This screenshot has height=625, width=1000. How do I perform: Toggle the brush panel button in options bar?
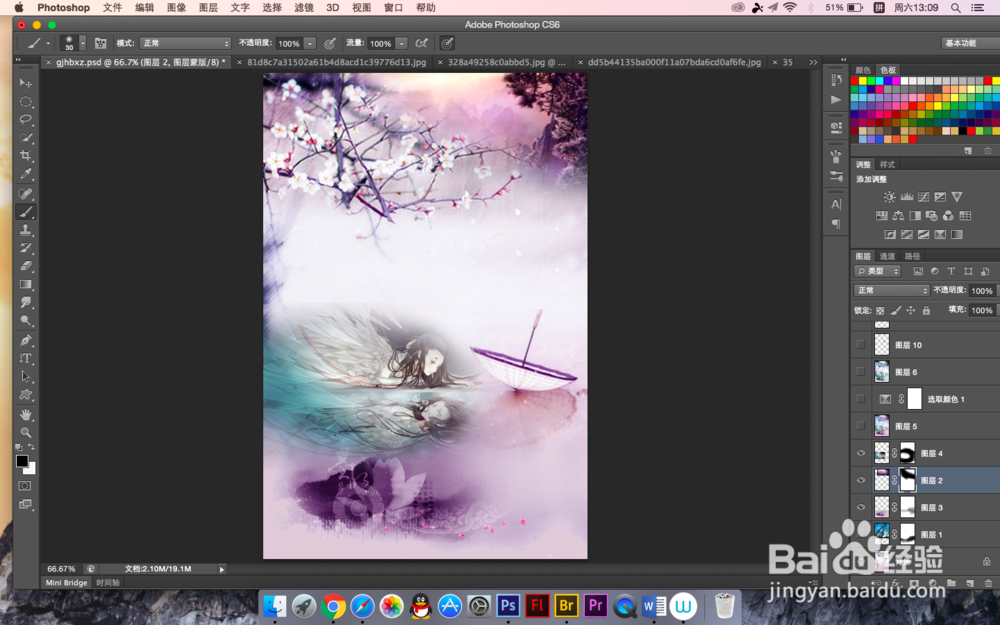[x=100, y=43]
